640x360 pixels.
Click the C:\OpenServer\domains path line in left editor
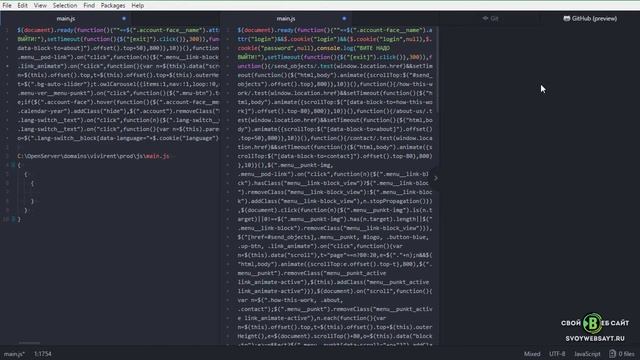(x=93, y=156)
